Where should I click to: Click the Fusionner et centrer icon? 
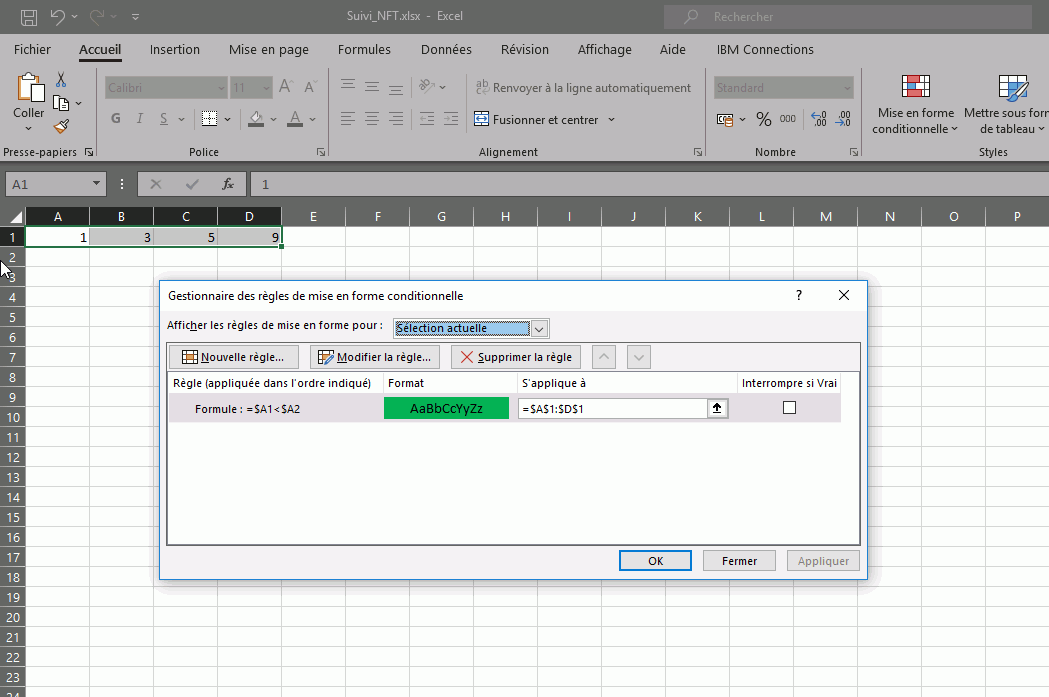click(x=482, y=119)
